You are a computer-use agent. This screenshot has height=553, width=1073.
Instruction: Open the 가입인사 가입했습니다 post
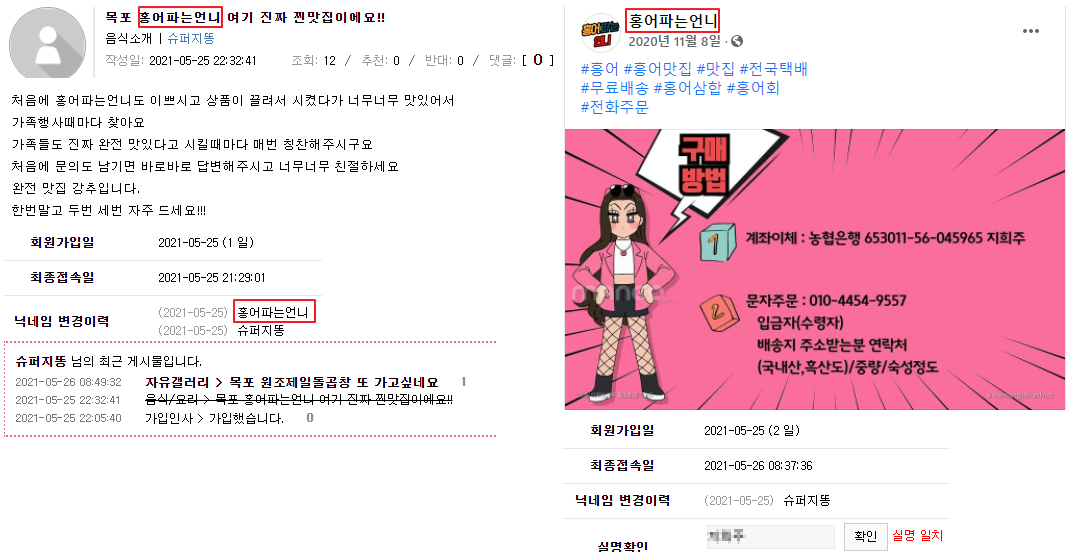click(x=214, y=417)
